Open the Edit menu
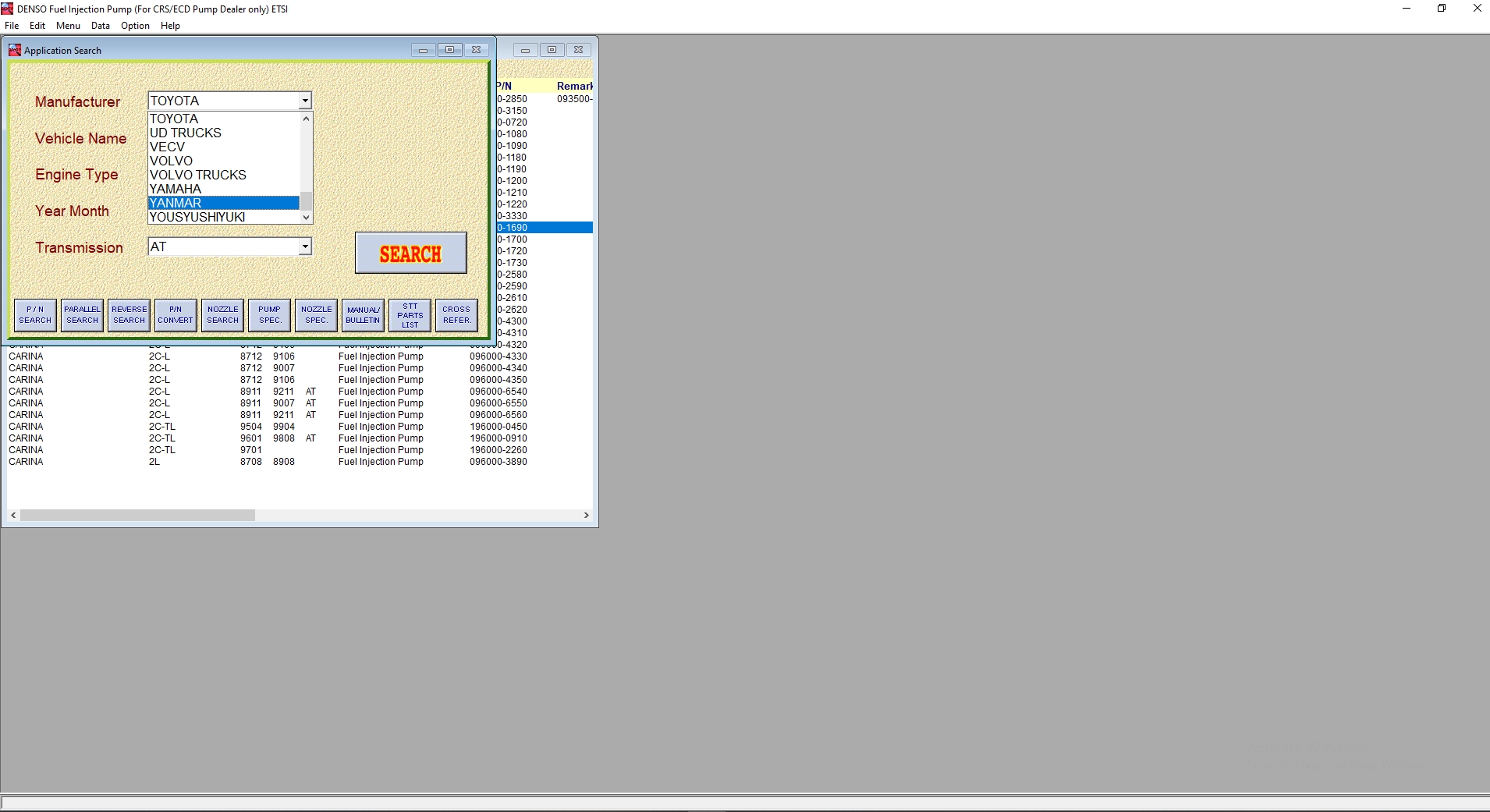This screenshot has width=1490, height=812. (x=37, y=26)
